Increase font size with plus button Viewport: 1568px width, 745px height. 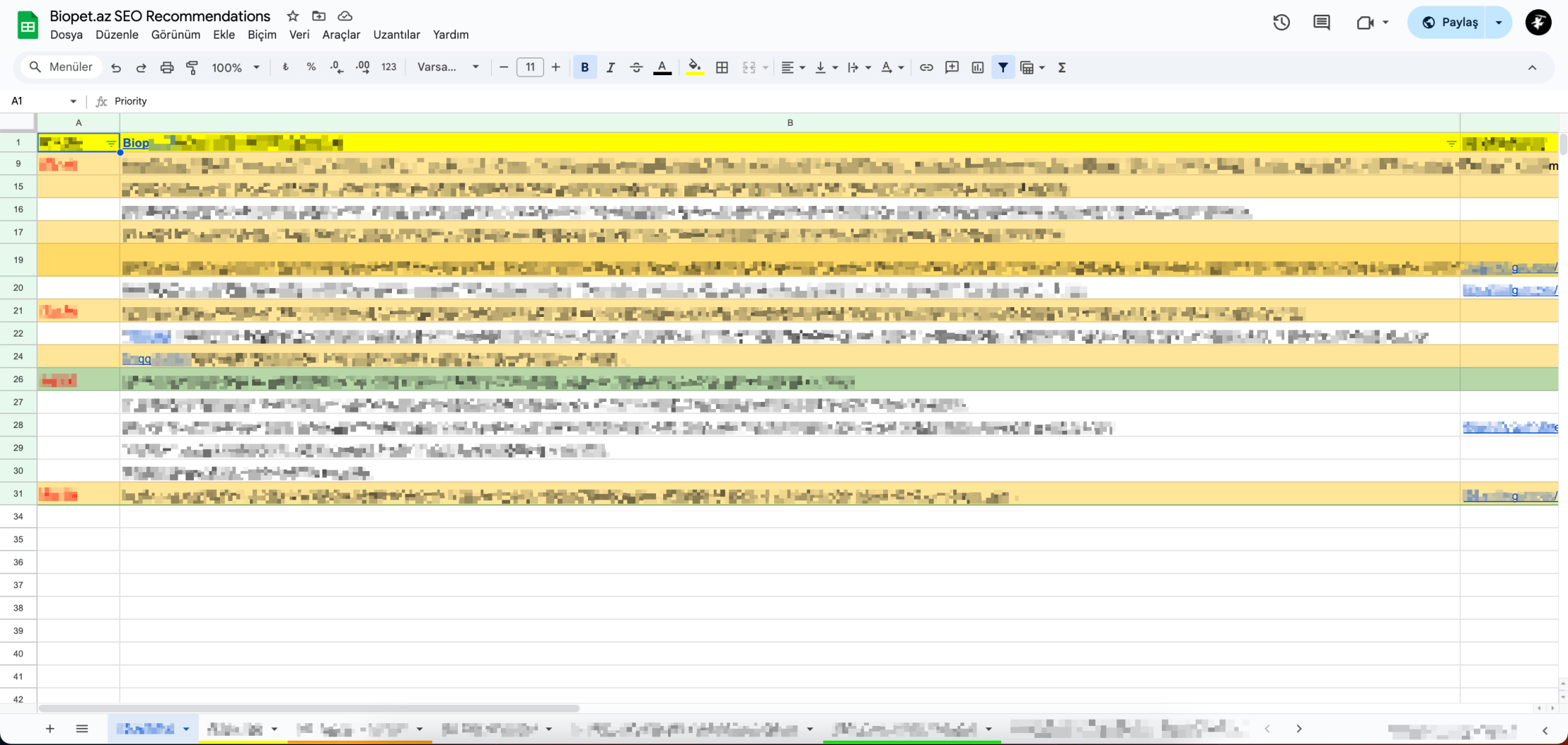(556, 67)
